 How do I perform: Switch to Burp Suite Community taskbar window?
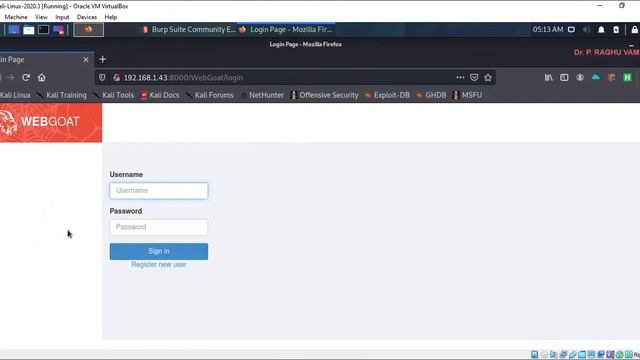point(189,29)
